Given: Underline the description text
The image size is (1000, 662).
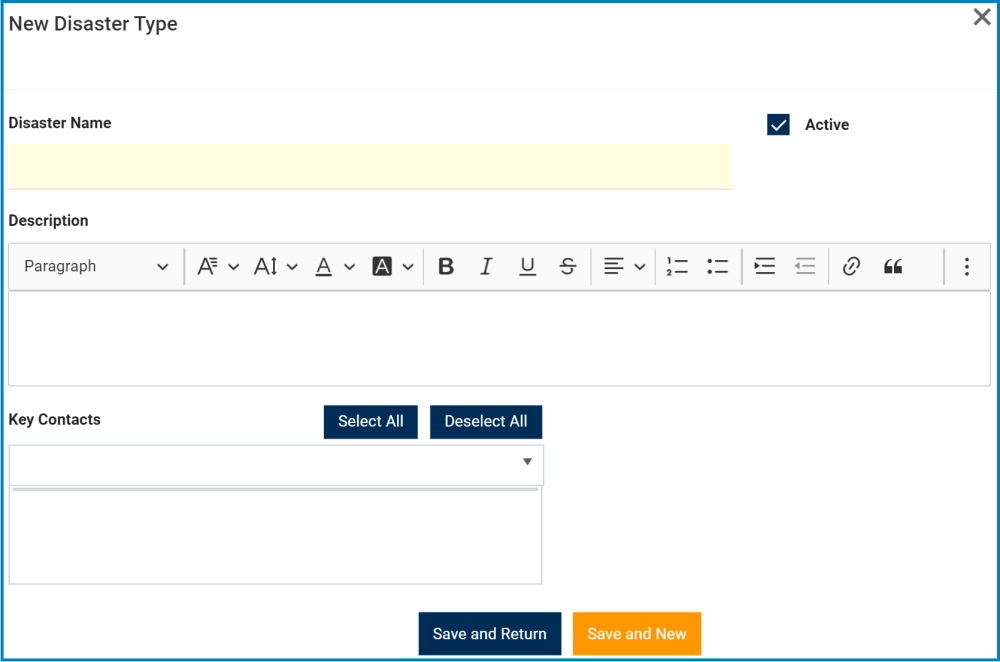Looking at the screenshot, I should coord(527,267).
